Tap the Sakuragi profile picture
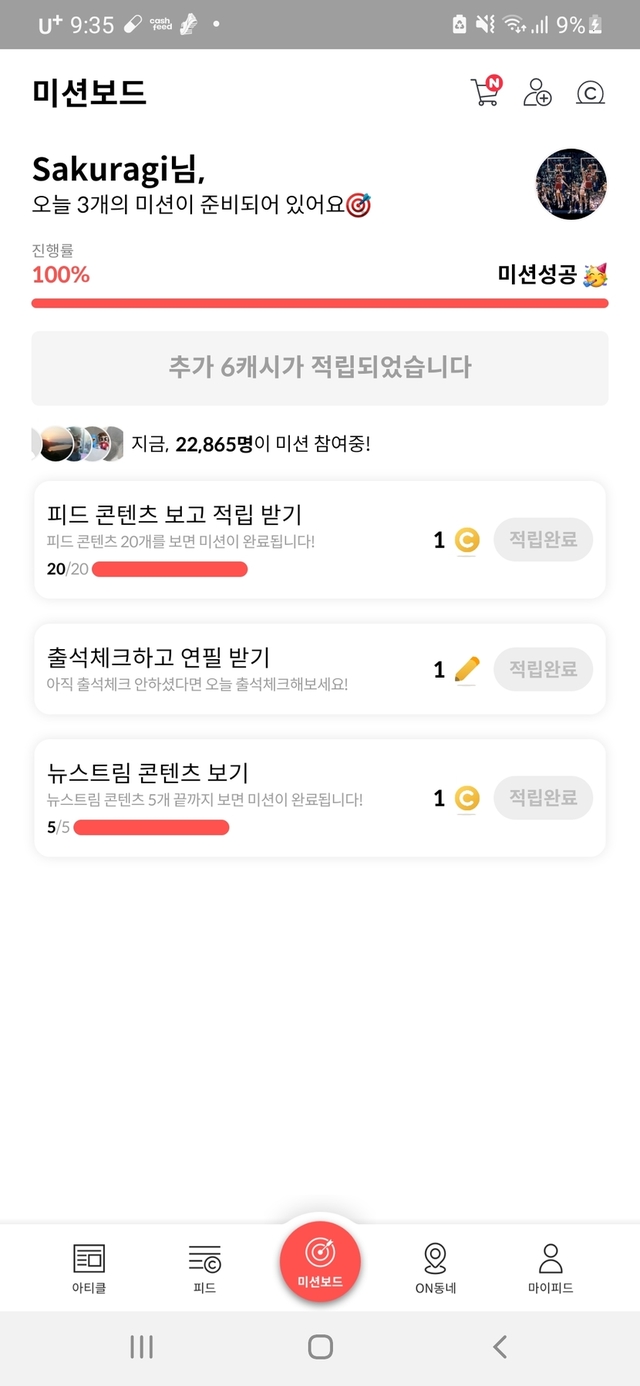Image resolution: width=640 pixels, height=1386 pixels. pyautogui.click(x=571, y=184)
